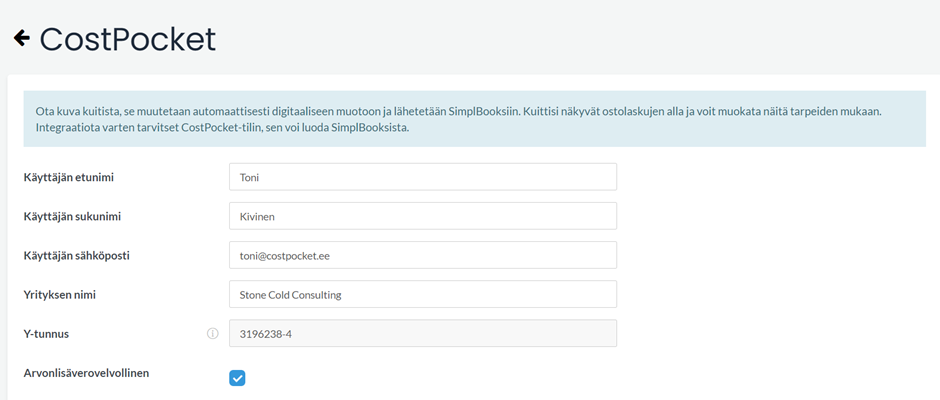Click the blue info banner starting 'Ota kuva kuitista'

point(474,119)
